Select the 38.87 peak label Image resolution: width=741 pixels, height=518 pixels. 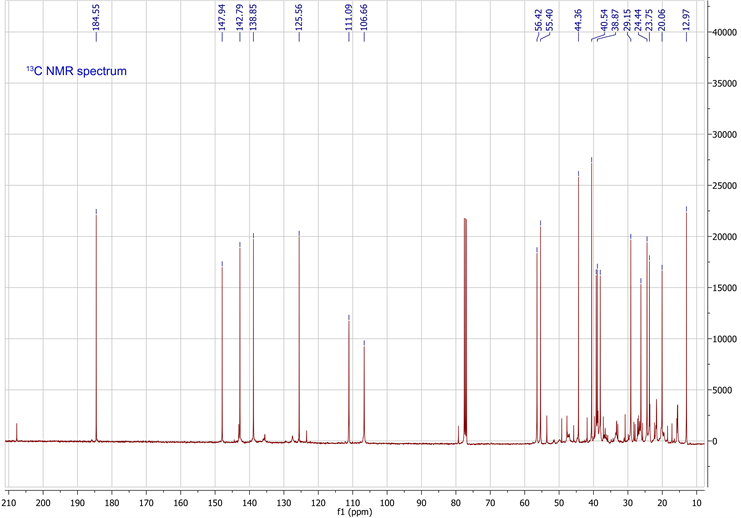coord(615,20)
